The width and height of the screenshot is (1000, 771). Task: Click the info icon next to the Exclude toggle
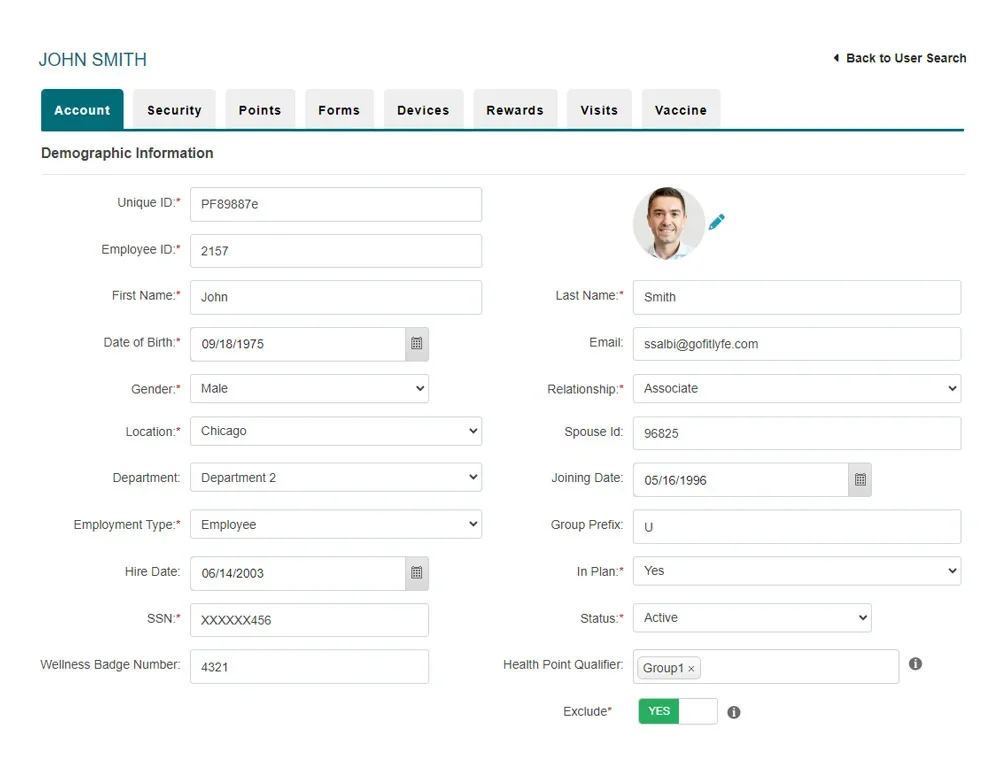tap(733, 711)
